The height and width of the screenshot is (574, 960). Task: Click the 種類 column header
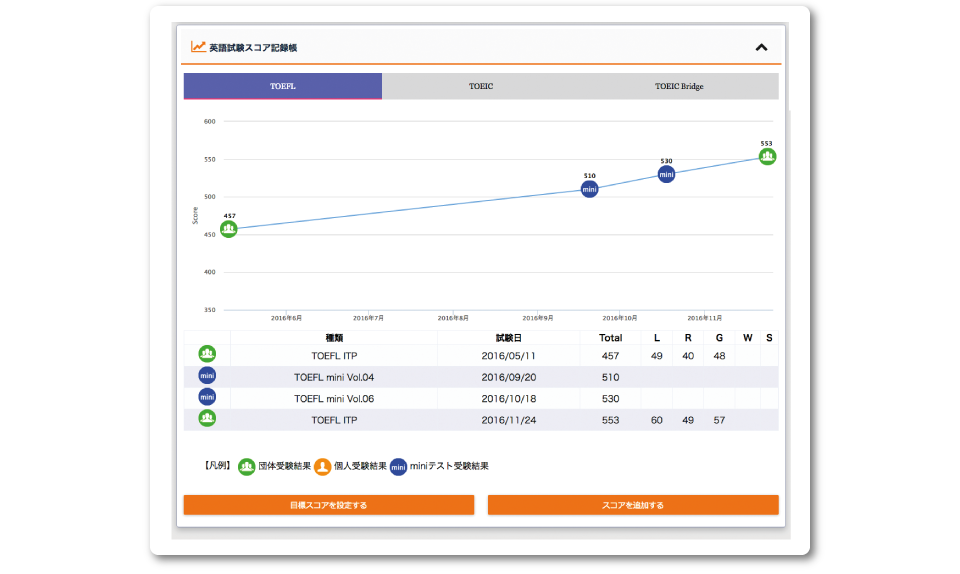[x=334, y=338]
